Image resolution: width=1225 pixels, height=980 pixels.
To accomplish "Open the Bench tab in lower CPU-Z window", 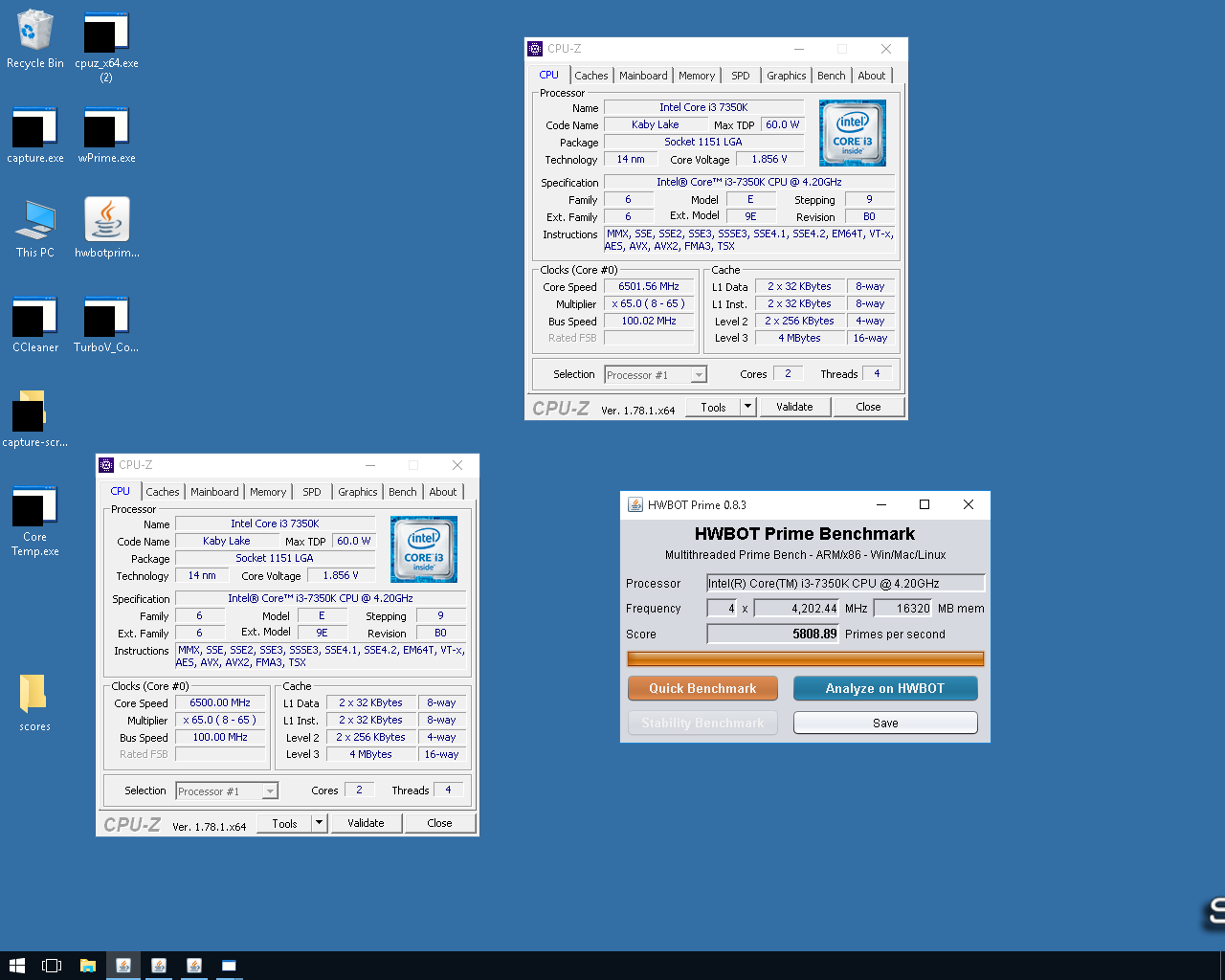I will coord(403,492).
